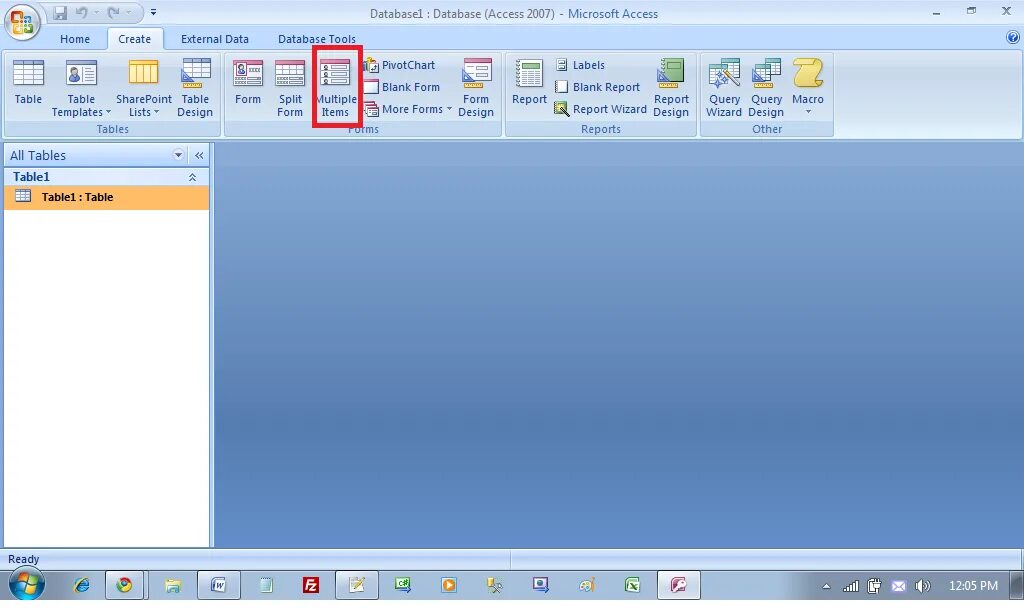
Task: Click the taskbar clock showing 12:05 PM
Action: [973, 586]
